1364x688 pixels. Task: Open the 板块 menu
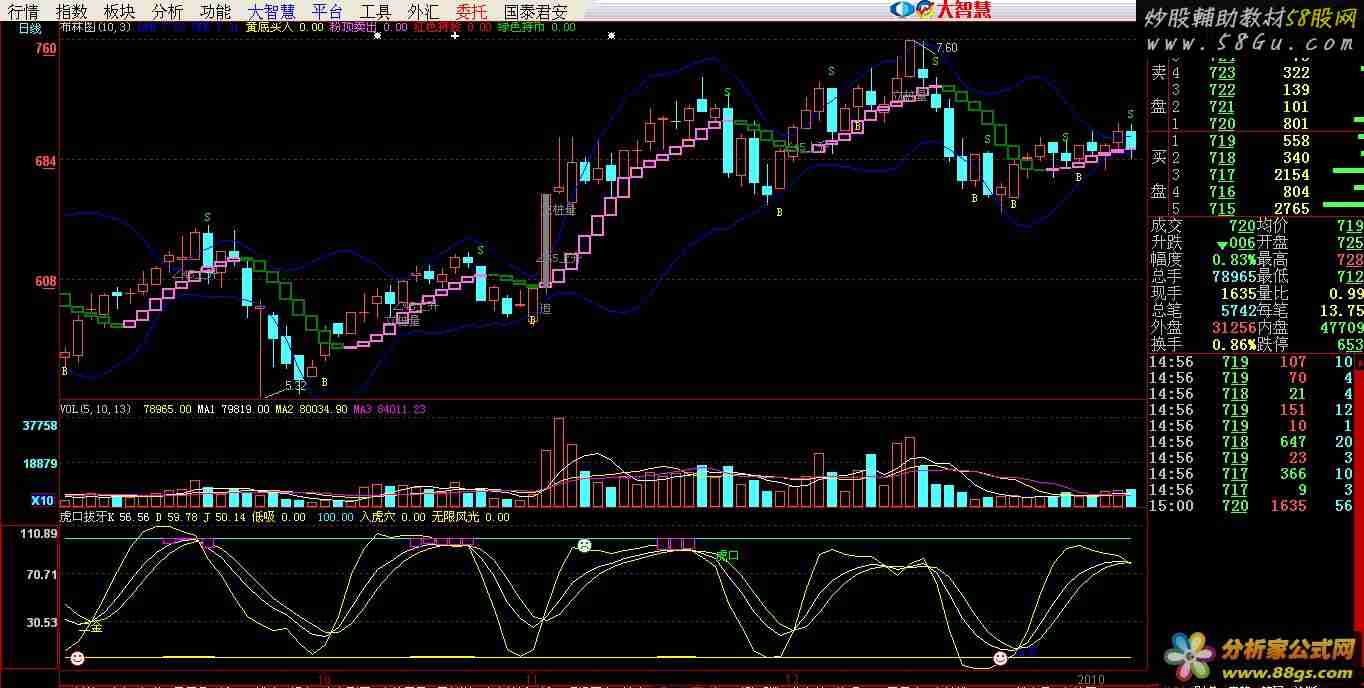(120, 12)
